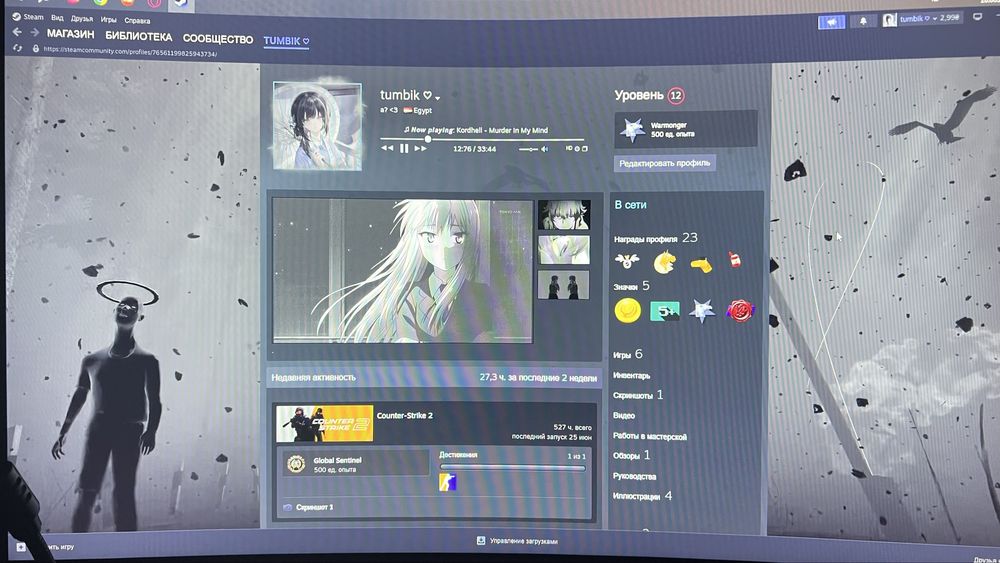Open the Справка menu
Screen dimensions: 1000x563
[x=137, y=20]
